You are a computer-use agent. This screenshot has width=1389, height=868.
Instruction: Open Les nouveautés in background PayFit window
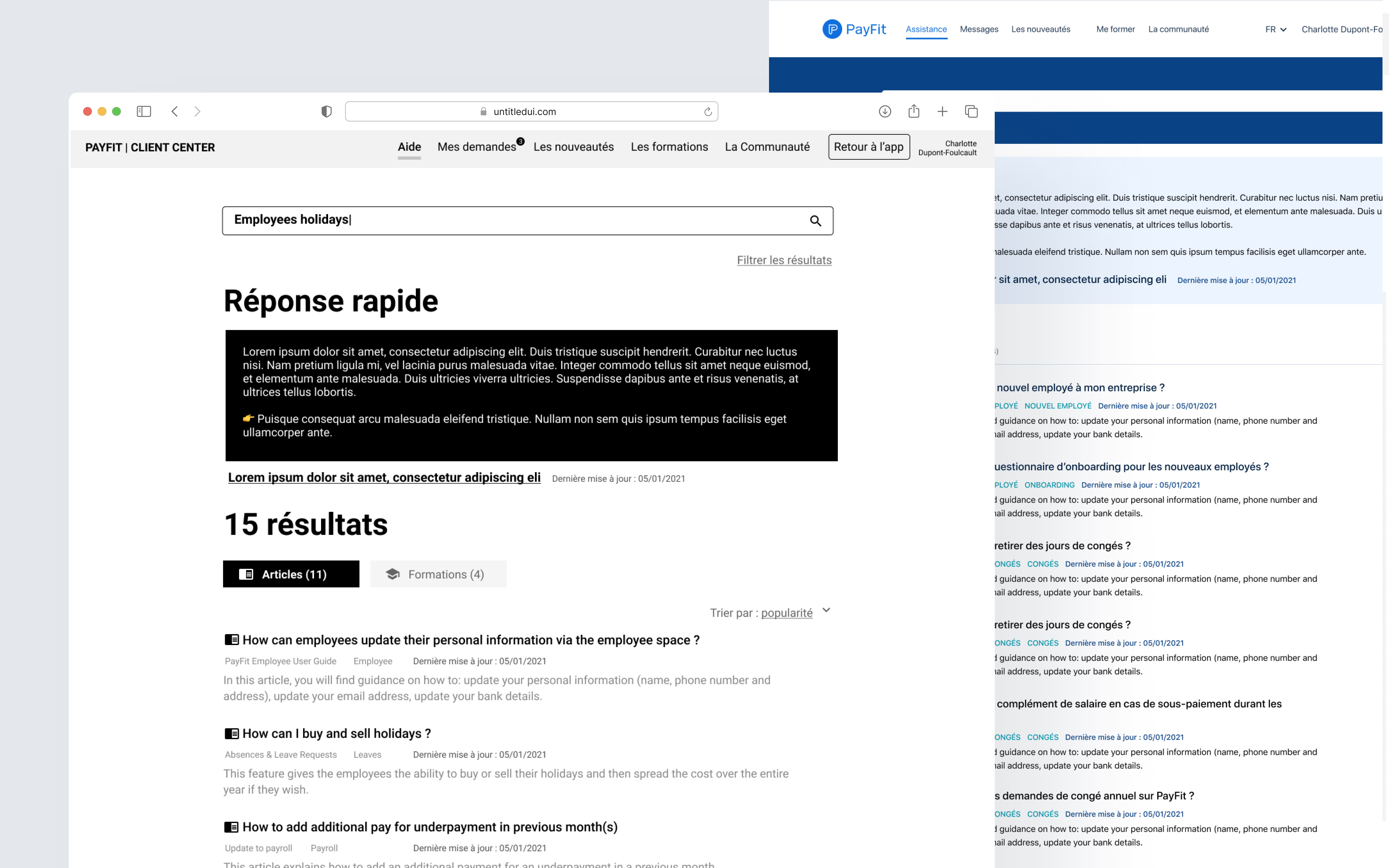point(1041,29)
